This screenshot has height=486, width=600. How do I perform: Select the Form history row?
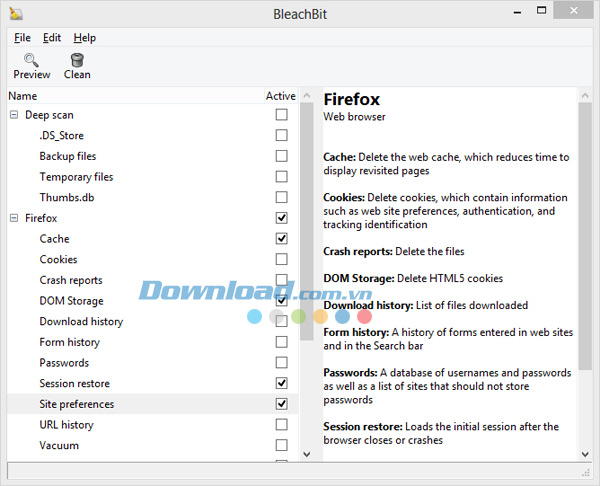[x=153, y=342]
